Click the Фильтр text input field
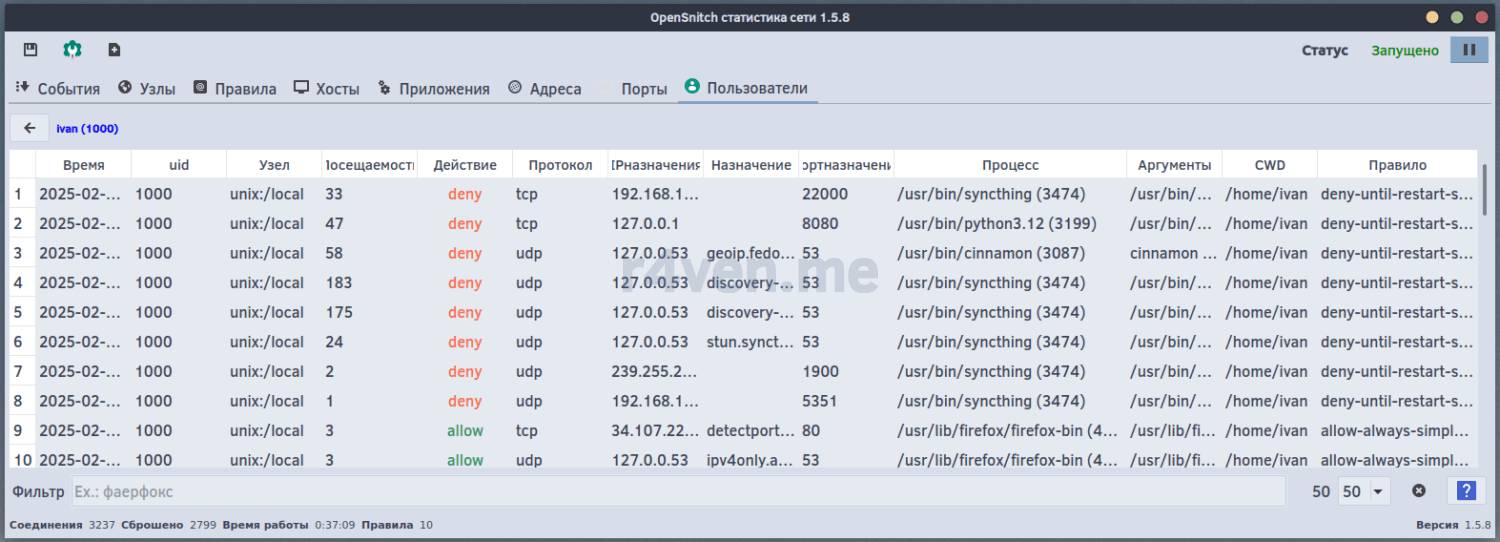The width and height of the screenshot is (1500, 542). click(x=678, y=491)
